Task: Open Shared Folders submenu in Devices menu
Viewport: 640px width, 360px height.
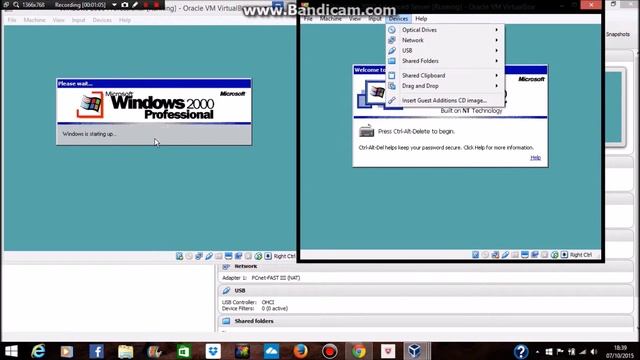Action: pos(445,61)
